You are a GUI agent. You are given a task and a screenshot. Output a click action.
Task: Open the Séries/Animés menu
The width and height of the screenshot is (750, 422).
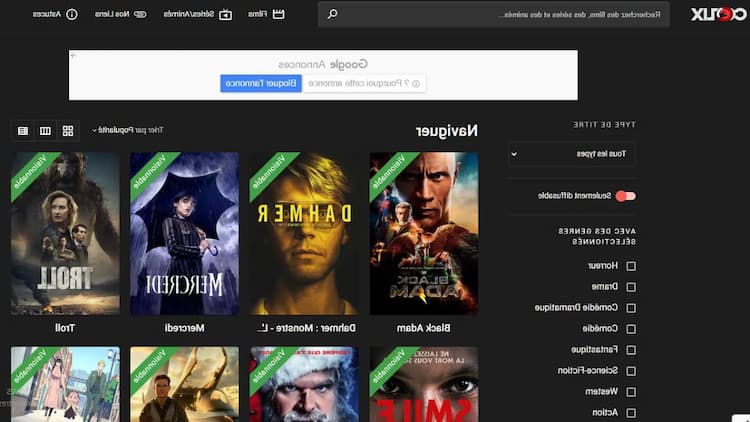(198, 14)
